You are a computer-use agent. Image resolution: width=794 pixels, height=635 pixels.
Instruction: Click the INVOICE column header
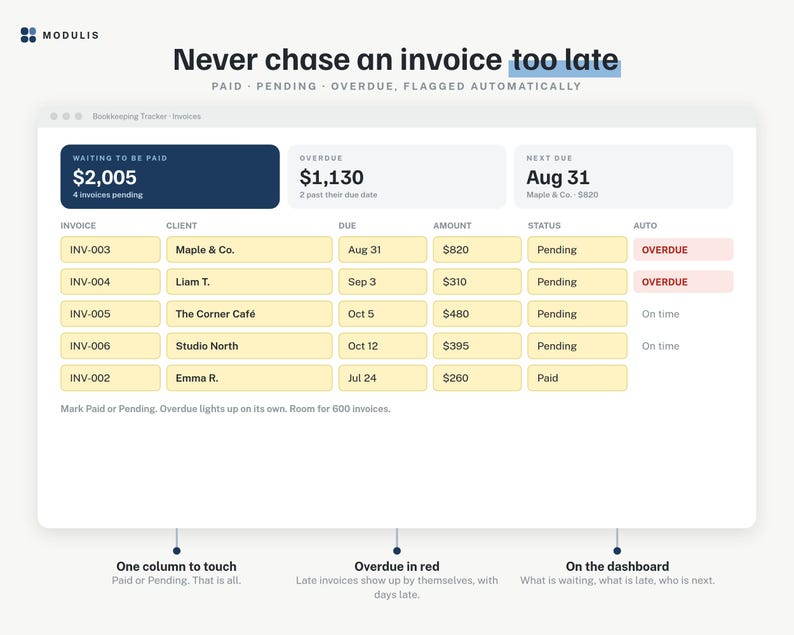click(x=78, y=225)
